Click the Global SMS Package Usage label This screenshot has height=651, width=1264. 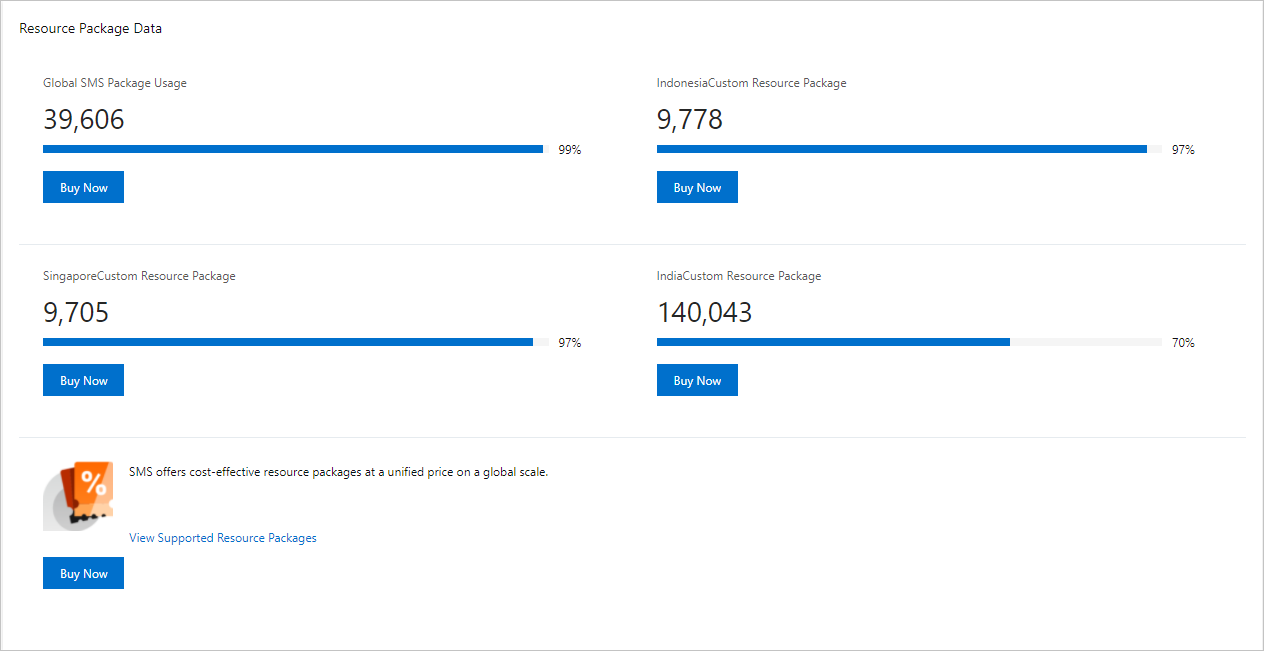coord(115,83)
